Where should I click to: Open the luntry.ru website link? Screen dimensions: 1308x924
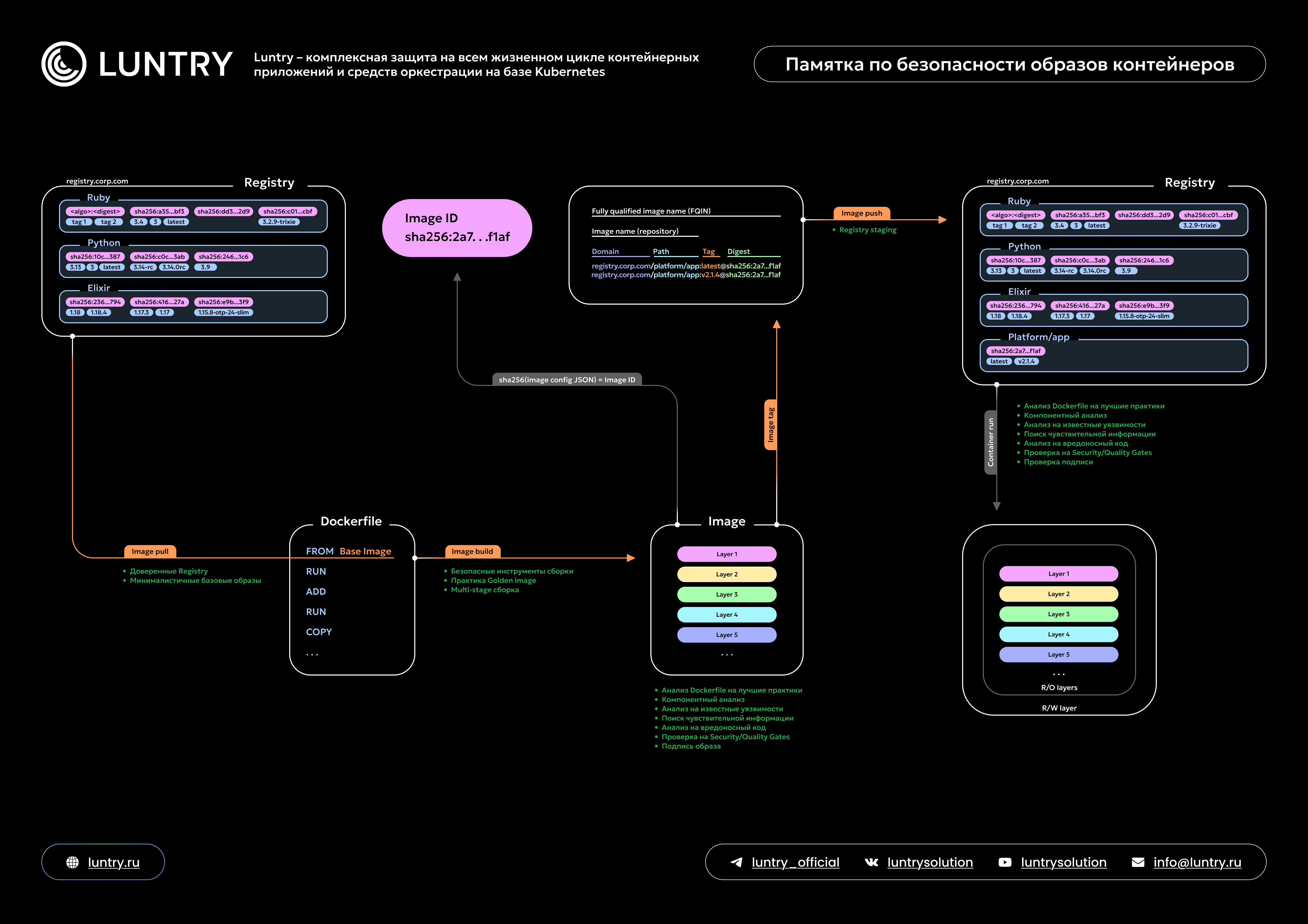pyautogui.click(x=114, y=862)
